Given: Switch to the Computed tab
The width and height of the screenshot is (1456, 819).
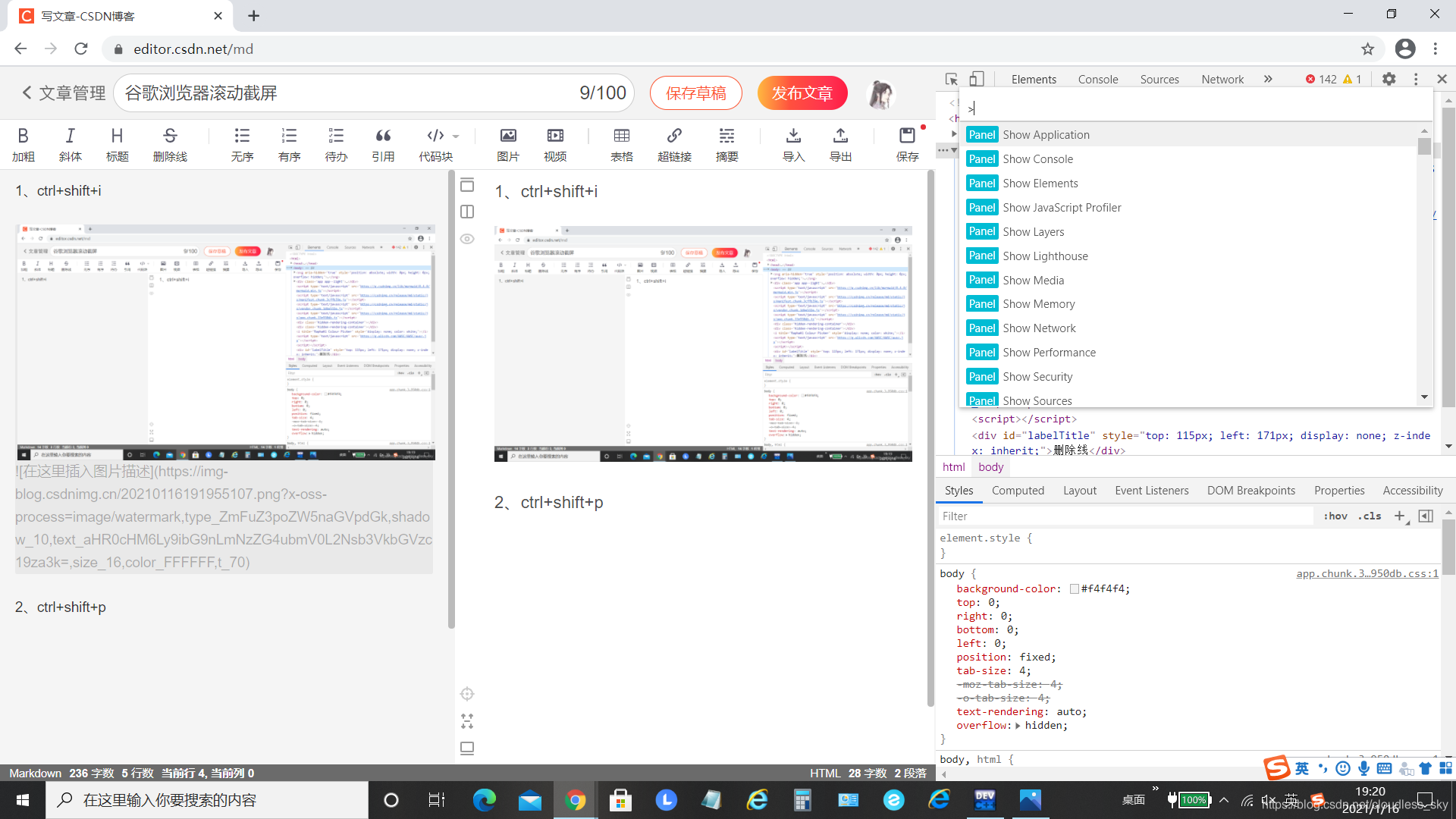Looking at the screenshot, I should click(x=1018, y=491).
